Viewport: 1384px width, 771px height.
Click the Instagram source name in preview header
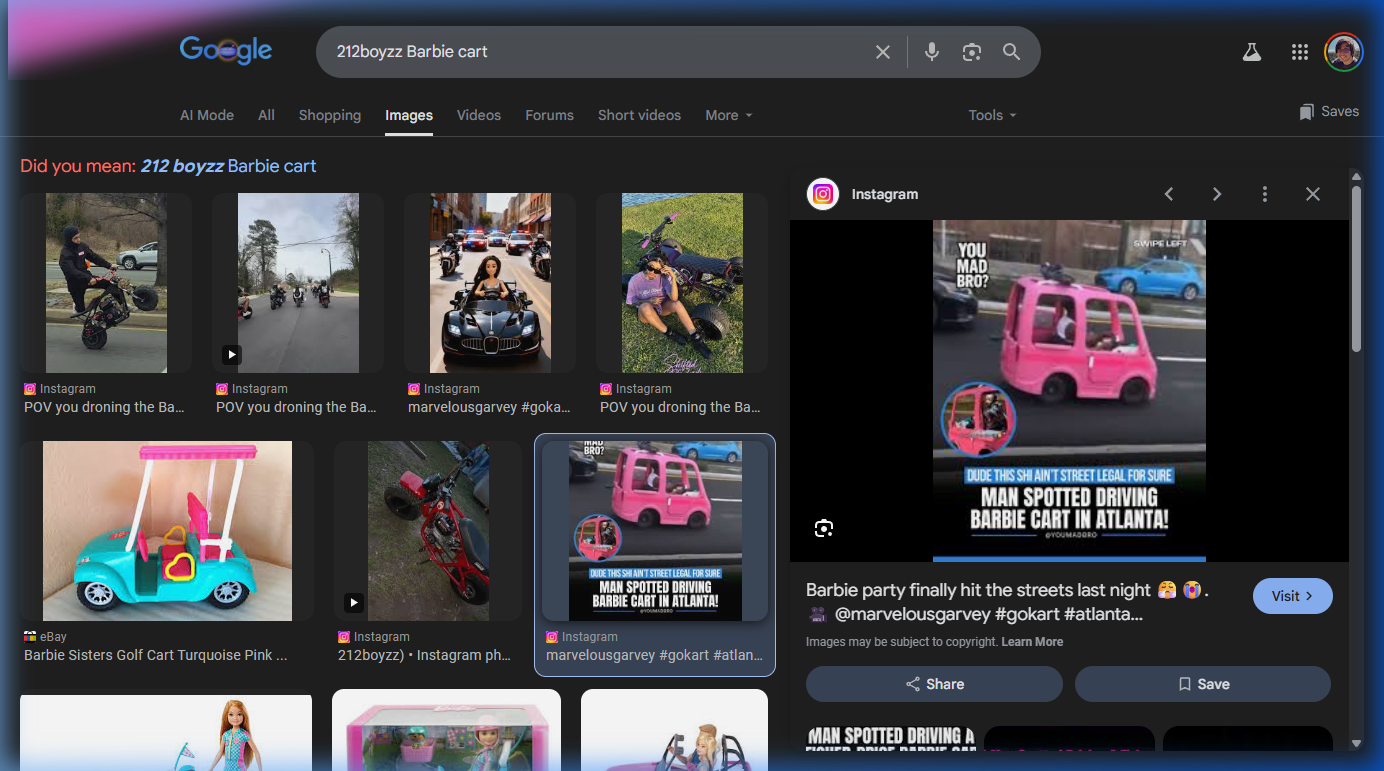pyautogui.click(x=885, y=194)
